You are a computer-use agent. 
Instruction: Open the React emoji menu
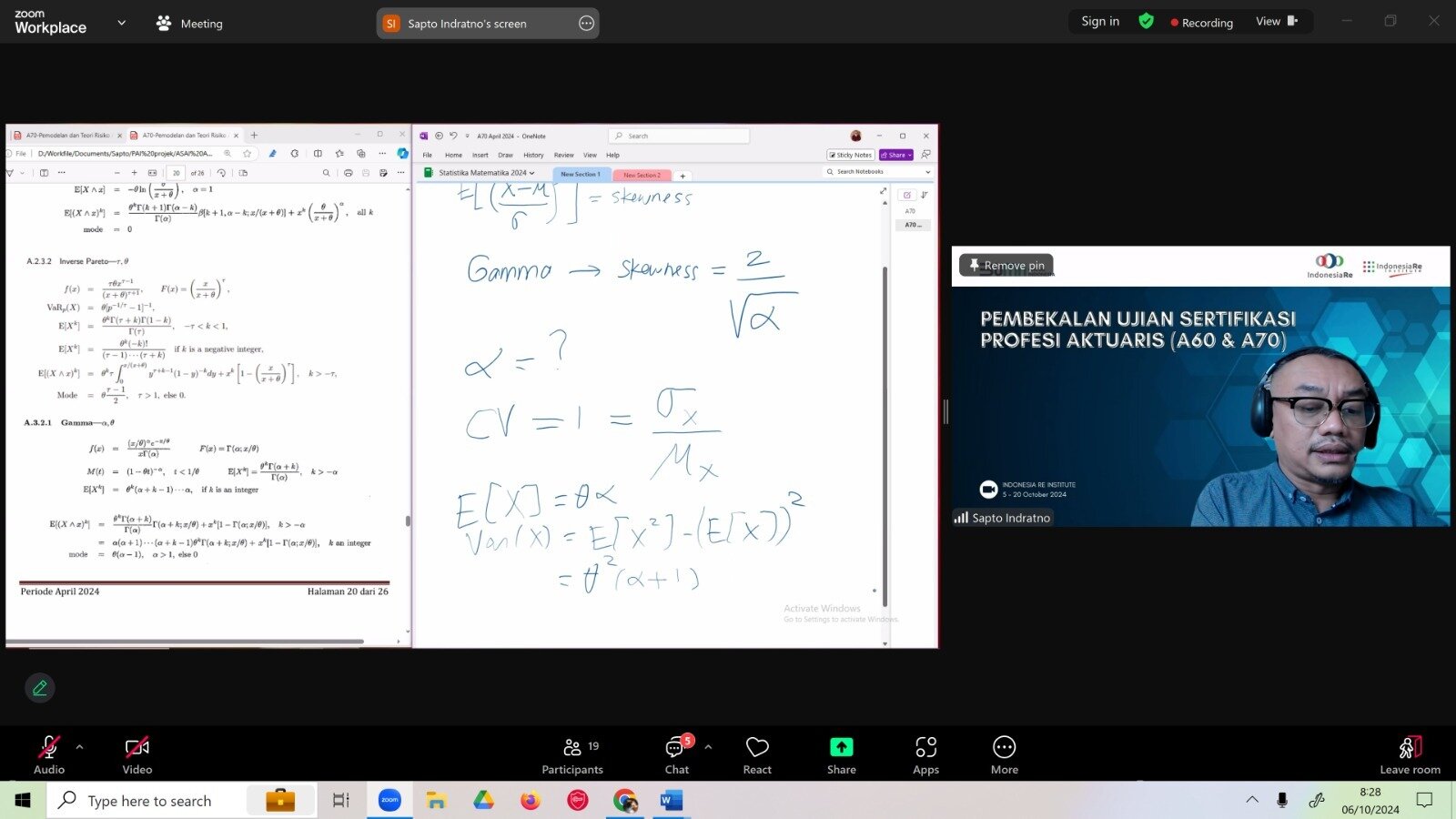tap(757, 754)
